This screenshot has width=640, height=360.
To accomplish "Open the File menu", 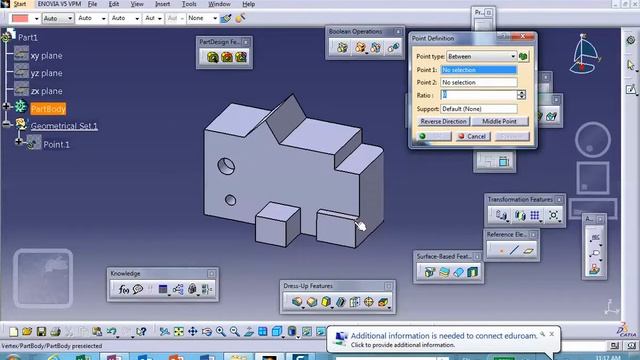I will (x=92, y=4).
